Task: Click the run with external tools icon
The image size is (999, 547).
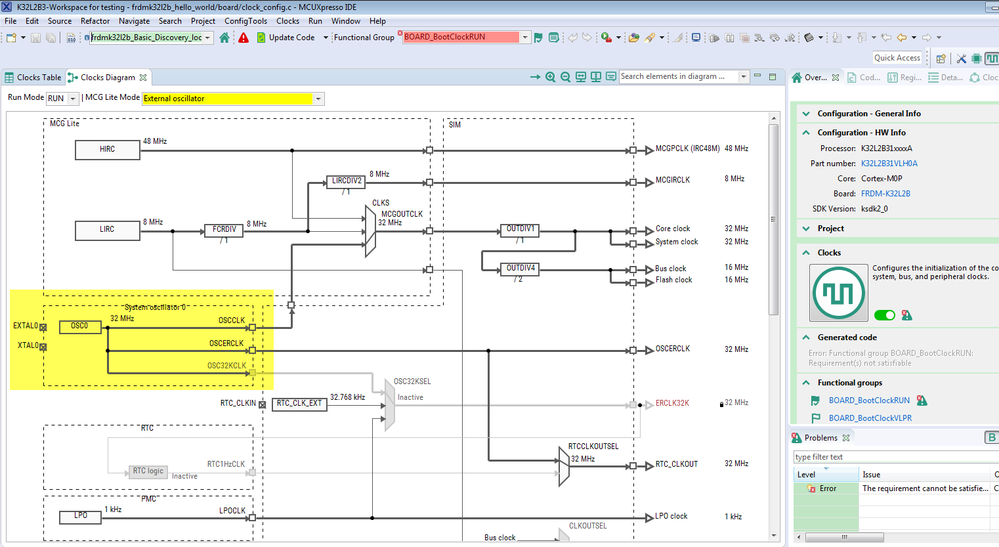Action: click(x=607, y=38)
